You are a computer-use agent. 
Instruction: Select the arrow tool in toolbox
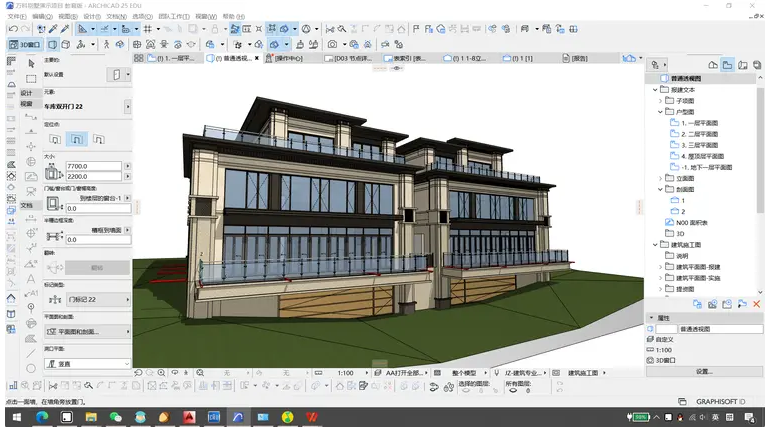31,64
